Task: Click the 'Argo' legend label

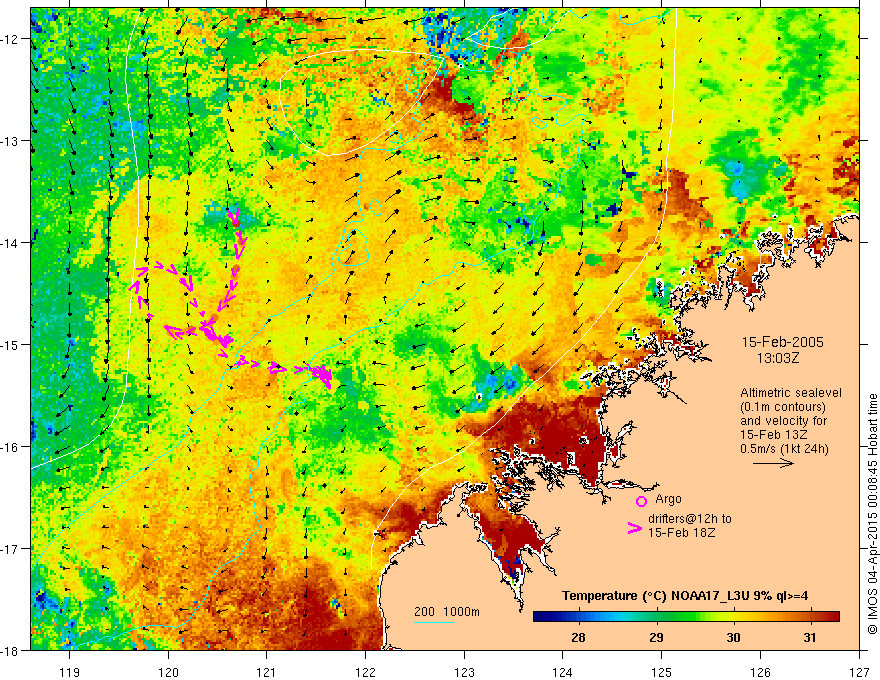Action: 668,499
